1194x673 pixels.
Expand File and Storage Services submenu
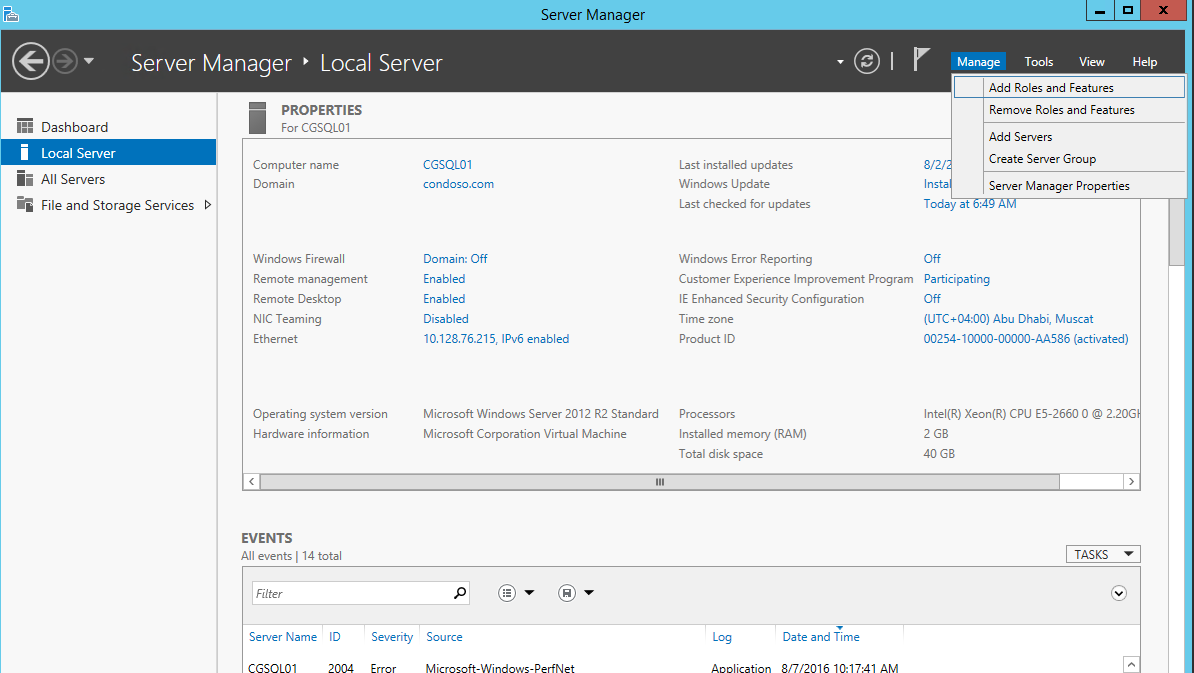[208, 205]
